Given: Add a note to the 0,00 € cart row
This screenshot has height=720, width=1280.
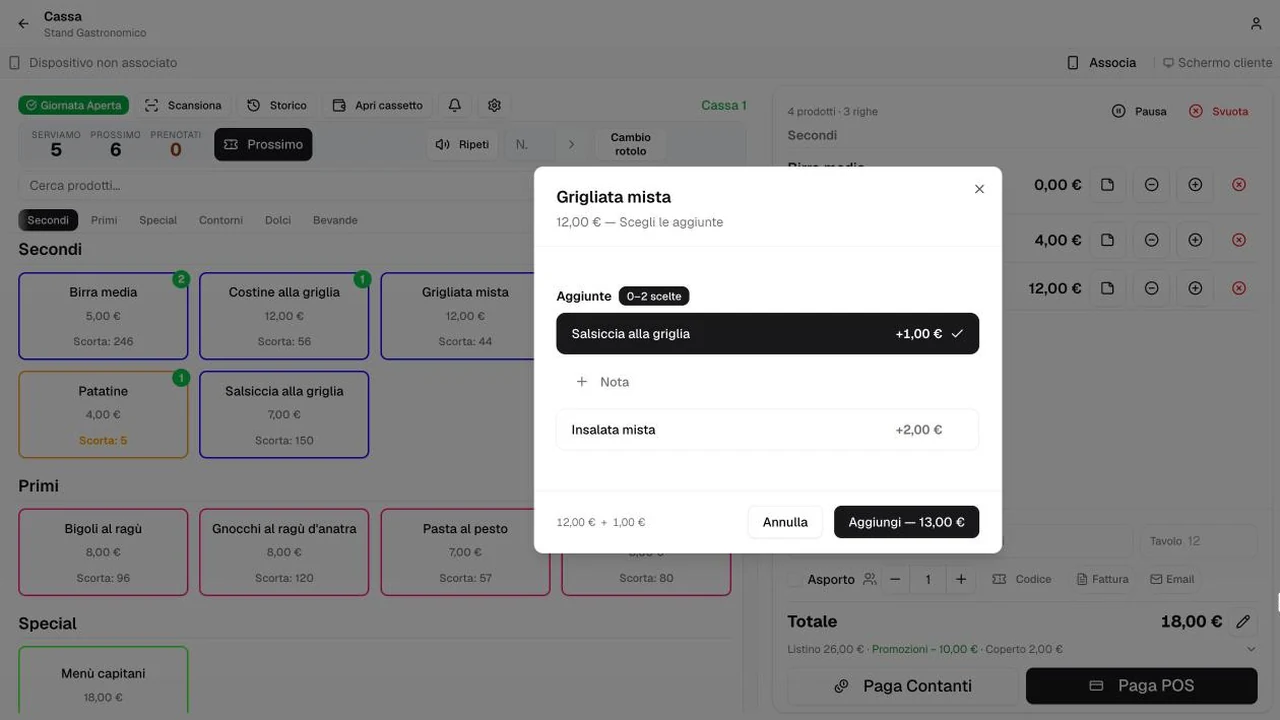Looking at the screenshot, I should (1107, 185).
